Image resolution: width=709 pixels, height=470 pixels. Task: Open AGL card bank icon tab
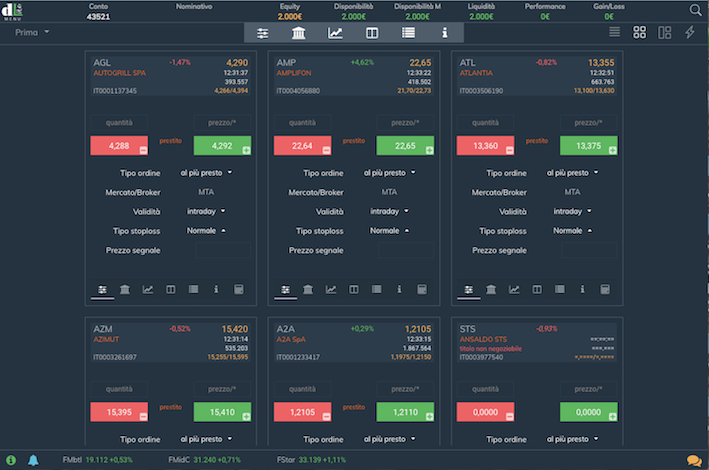pos(125,290)
